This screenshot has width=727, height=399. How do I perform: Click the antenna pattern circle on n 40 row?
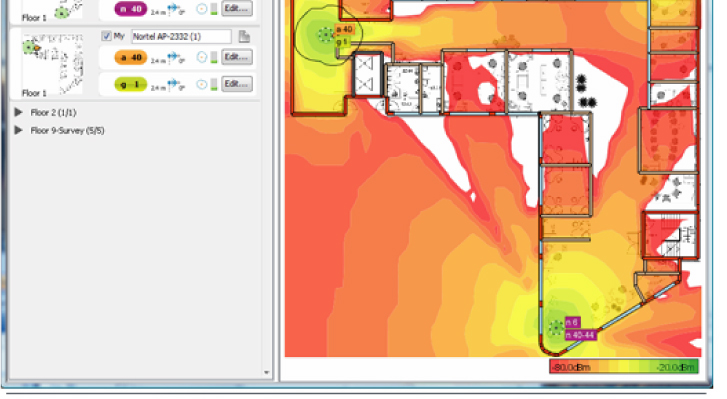coord(202,9)
